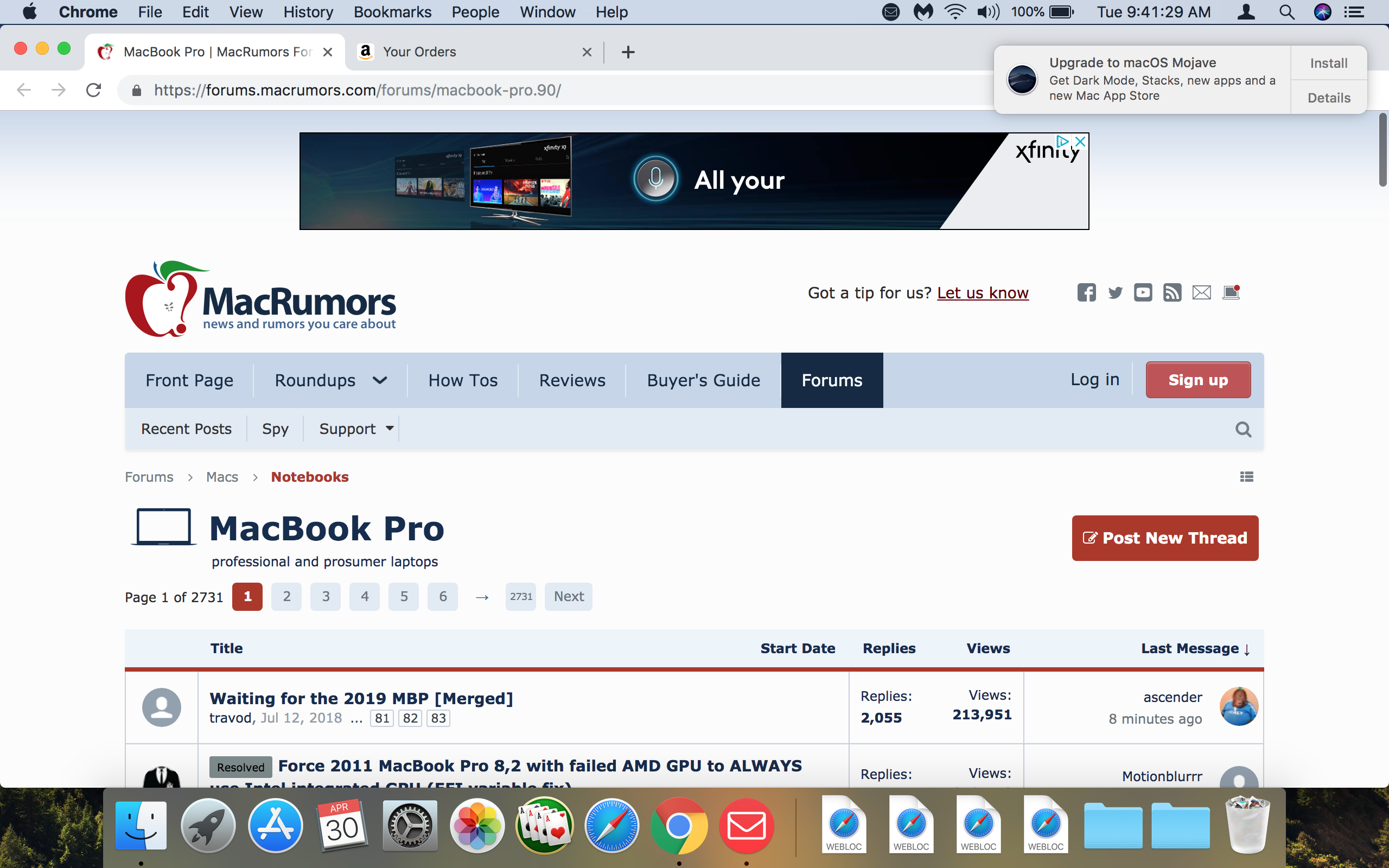The width and height of the screenshot is (1389, 868).
Task: Click the arrow to jump to page
Action: point(482,597)
